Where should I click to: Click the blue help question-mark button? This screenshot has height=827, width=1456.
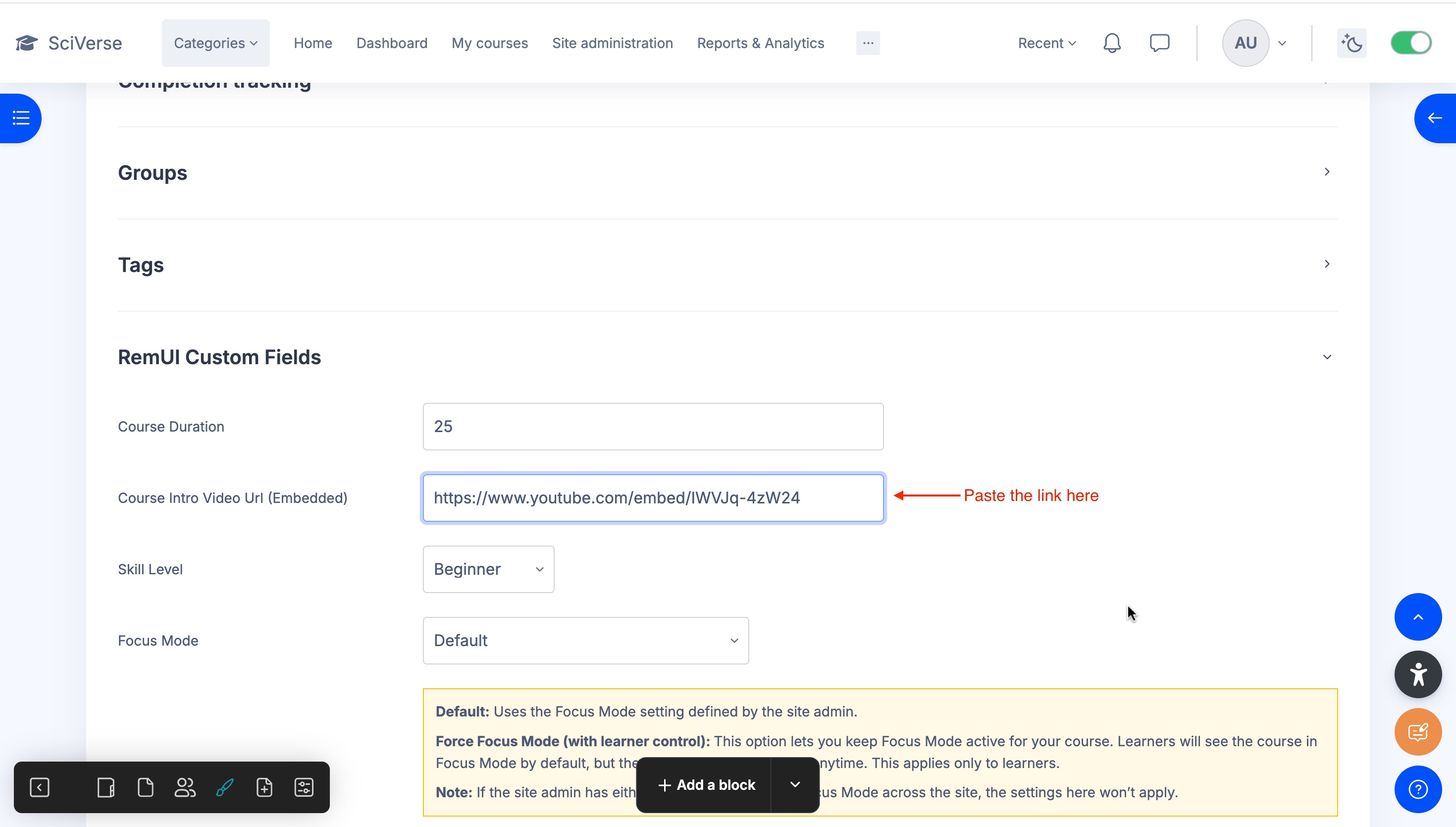click(1417, 789)
